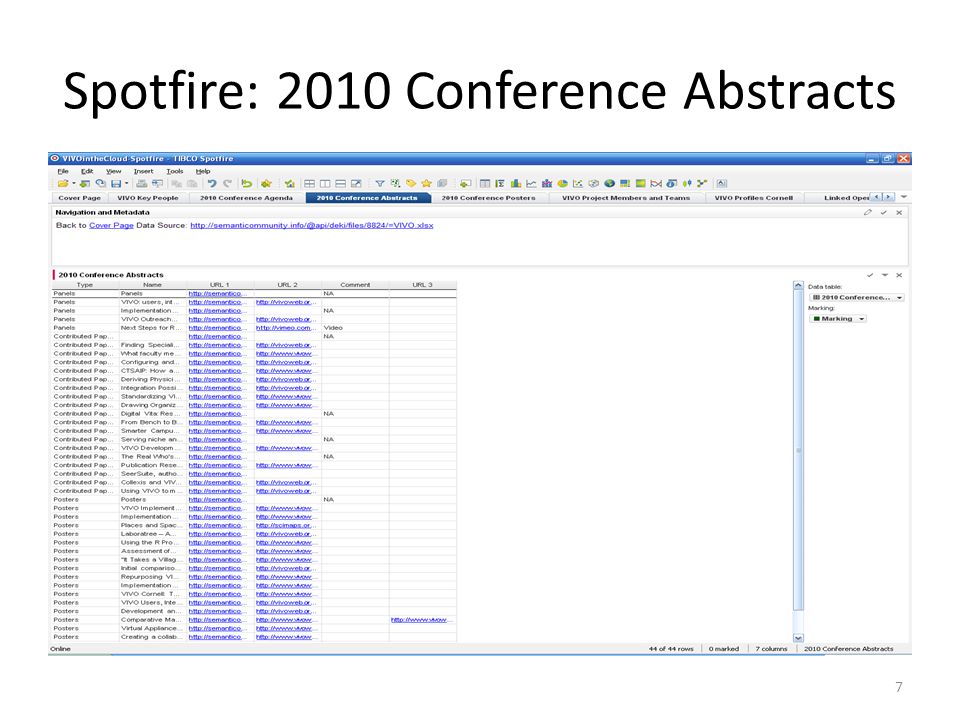Switch to 2010 Conference Agenda tab
The image size is (960, 720).
(x=246, y=198)
